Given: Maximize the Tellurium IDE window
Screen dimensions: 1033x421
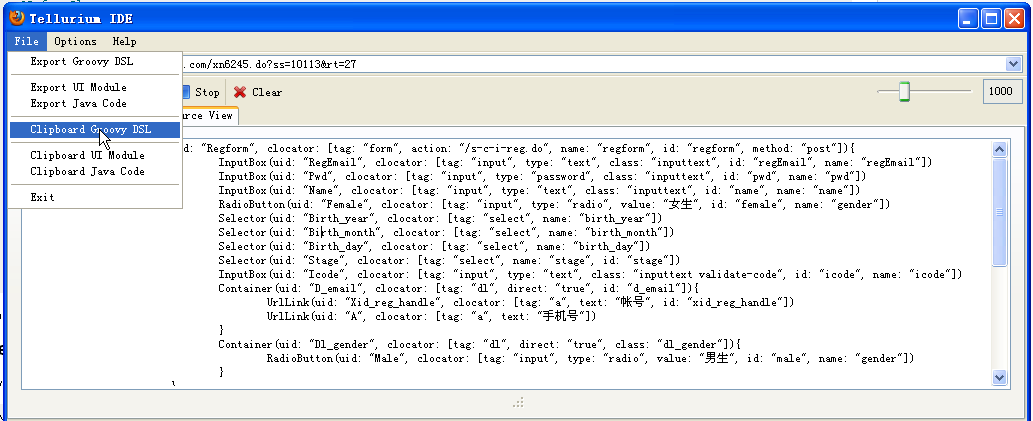Looking at the screenshot, I should [990, 18].
